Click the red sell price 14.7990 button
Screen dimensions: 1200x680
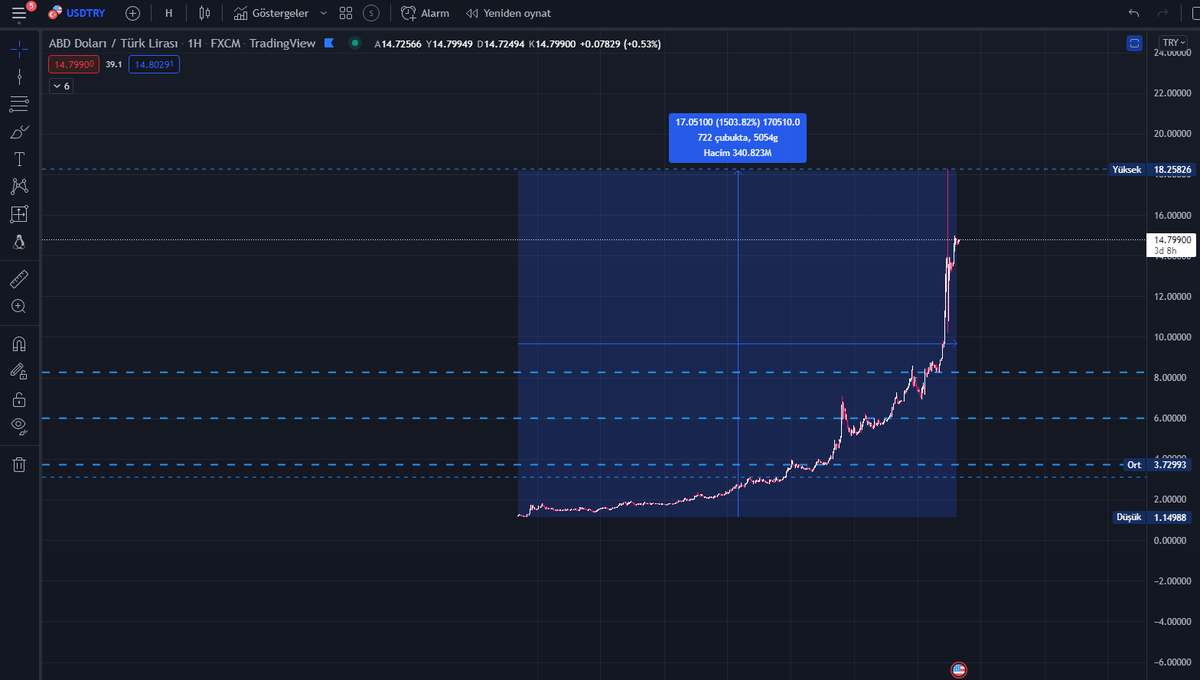73,64
